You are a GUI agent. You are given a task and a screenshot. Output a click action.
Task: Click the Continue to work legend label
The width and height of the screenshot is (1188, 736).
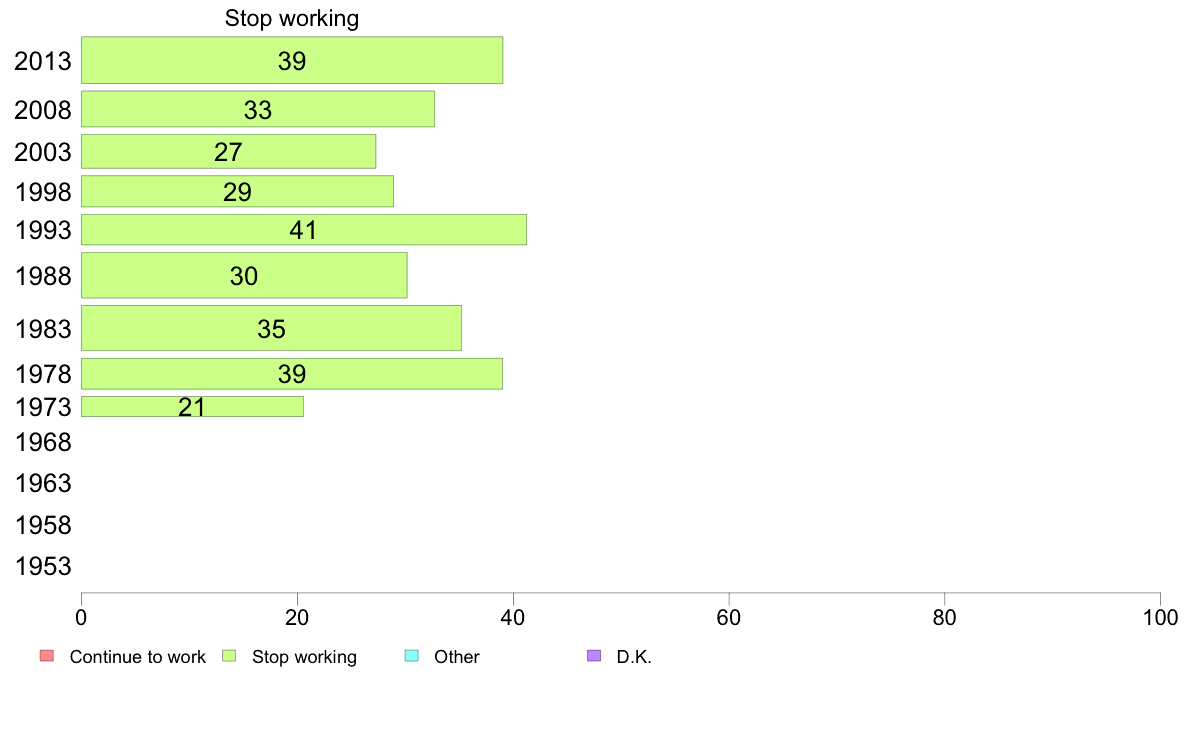tap(137, 656)
